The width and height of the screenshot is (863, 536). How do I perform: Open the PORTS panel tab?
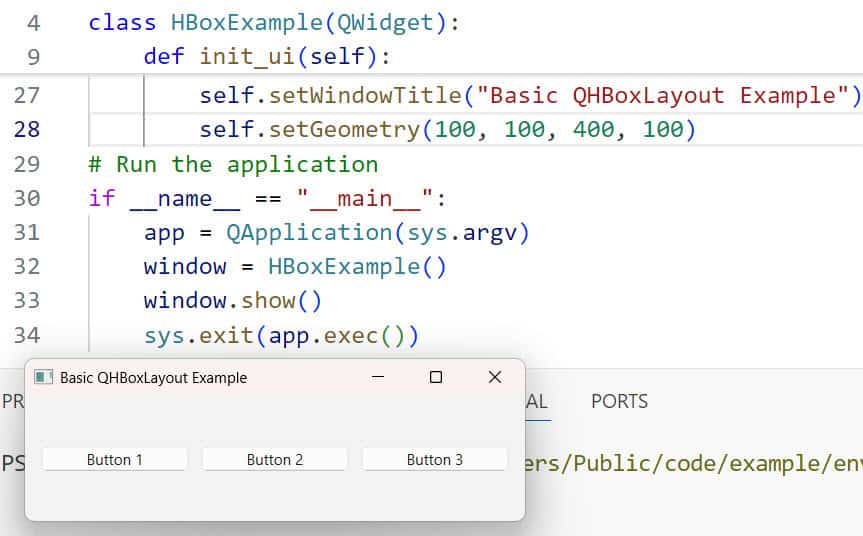(x=619, y=401)
